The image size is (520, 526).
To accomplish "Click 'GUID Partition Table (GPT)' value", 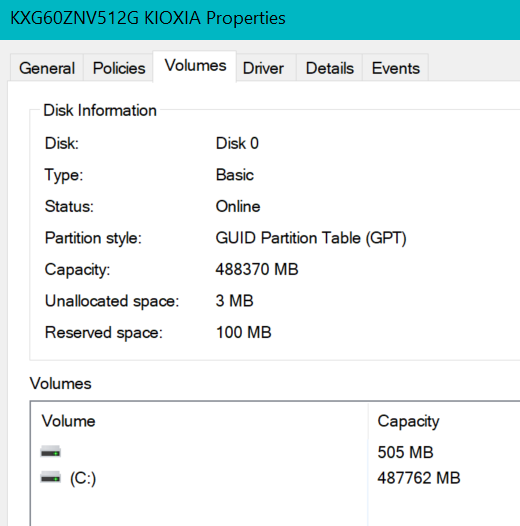I will pyautogui.click(x=311, y=238).
